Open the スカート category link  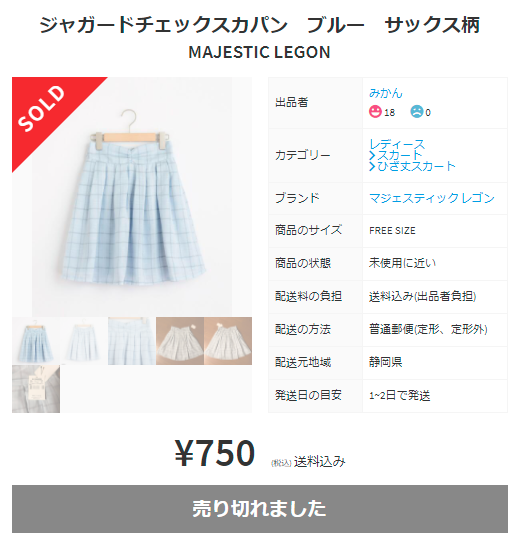(400, 156)
